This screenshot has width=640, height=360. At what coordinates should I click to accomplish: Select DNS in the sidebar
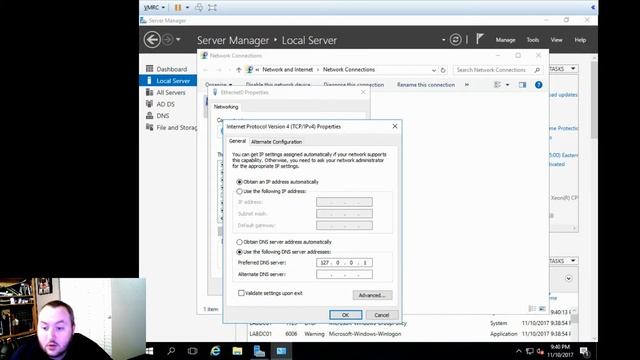coord(162,116)
